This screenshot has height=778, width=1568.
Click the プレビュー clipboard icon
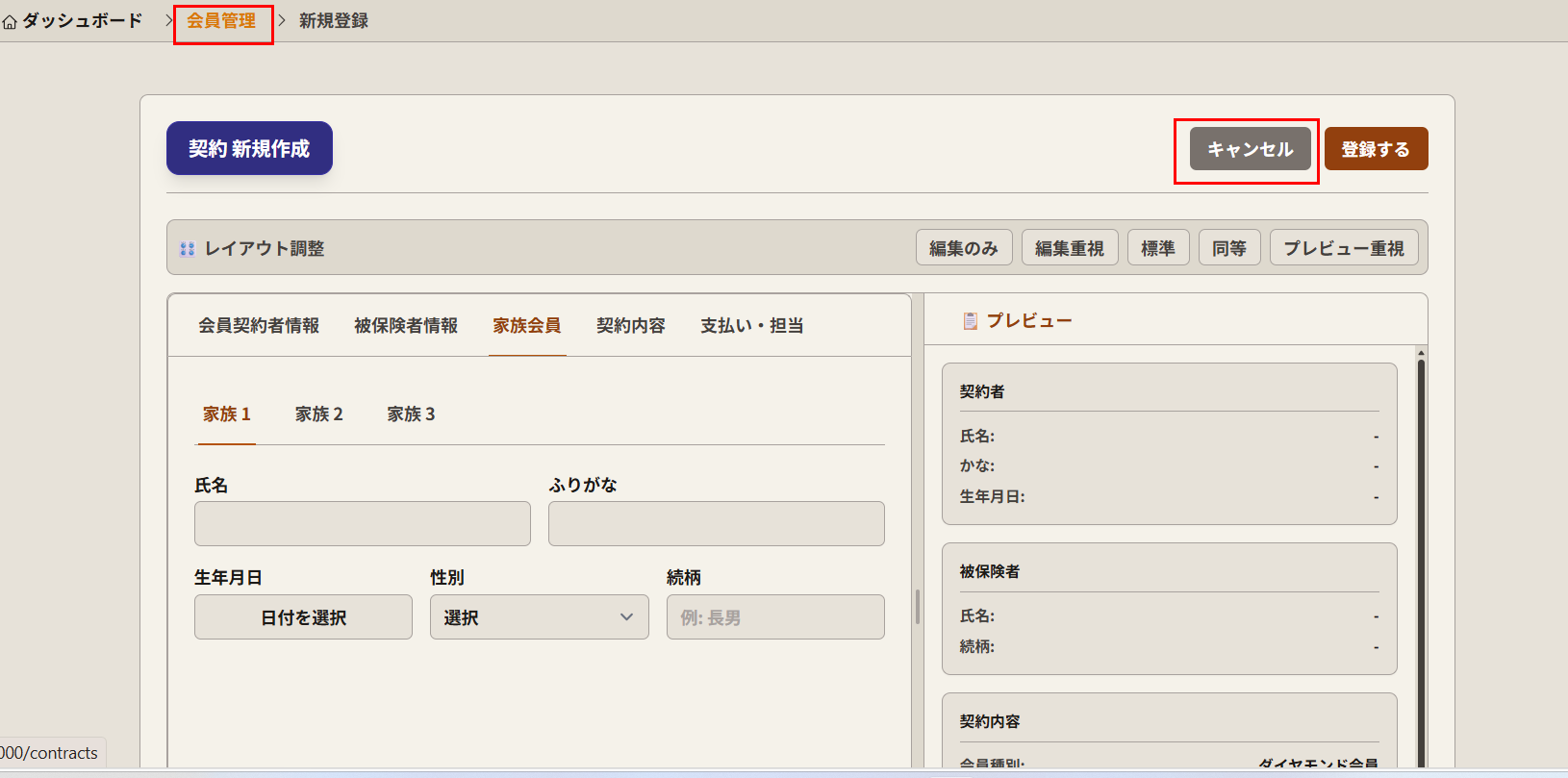click(x=970, y=321)
